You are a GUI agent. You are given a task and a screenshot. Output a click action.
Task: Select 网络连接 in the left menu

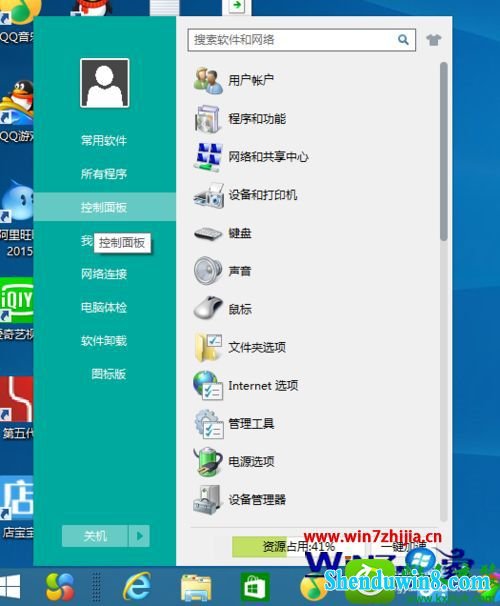[x=104, y=274]
